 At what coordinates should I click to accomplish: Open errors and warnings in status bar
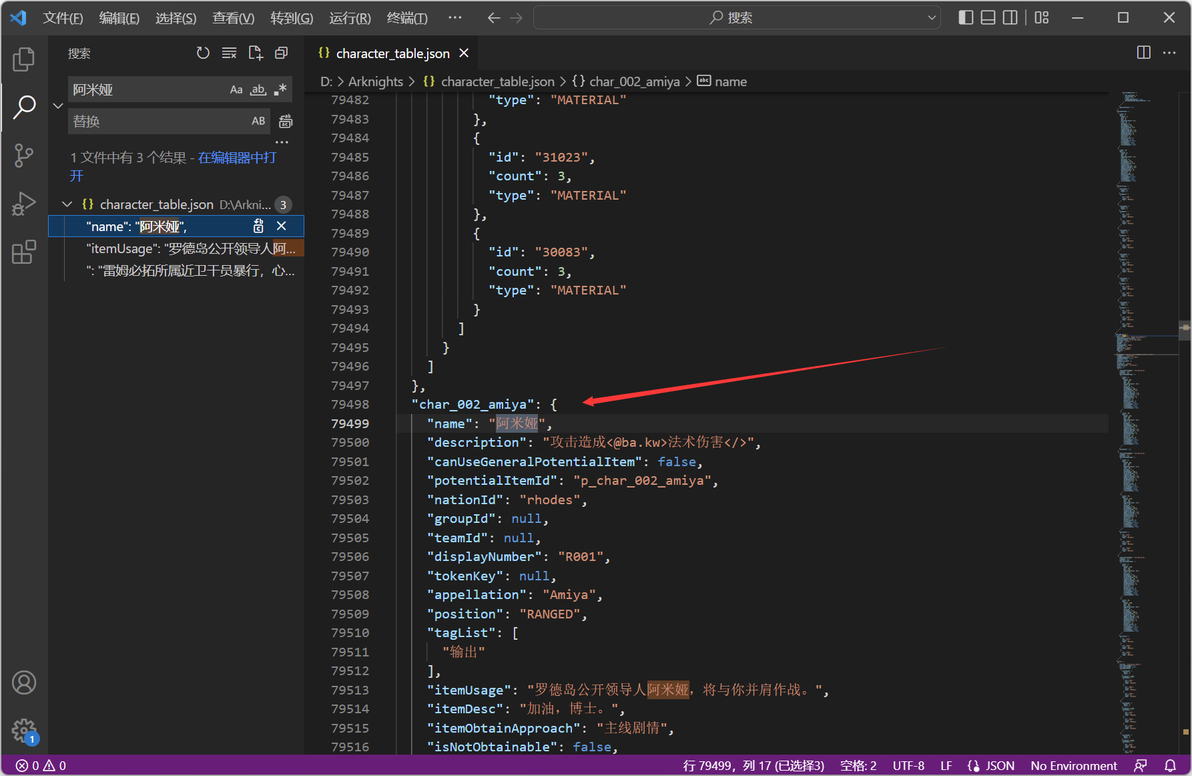point(41,765)
